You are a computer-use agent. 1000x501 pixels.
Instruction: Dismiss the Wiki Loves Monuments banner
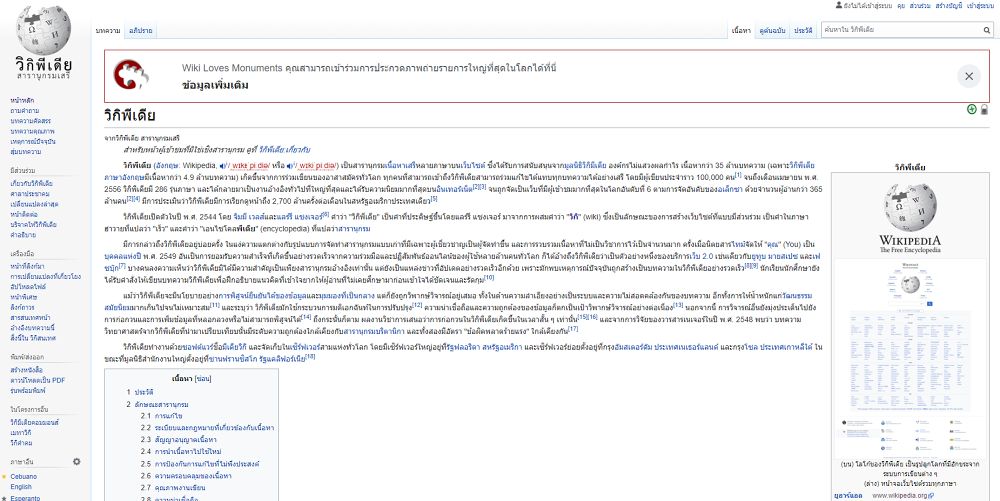click(968, 76)
